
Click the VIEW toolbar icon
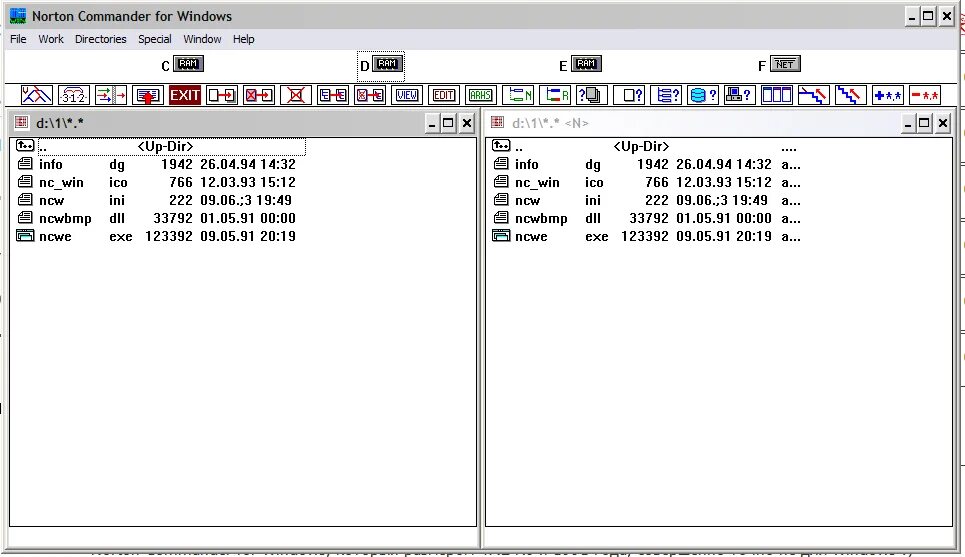[407, 95]
